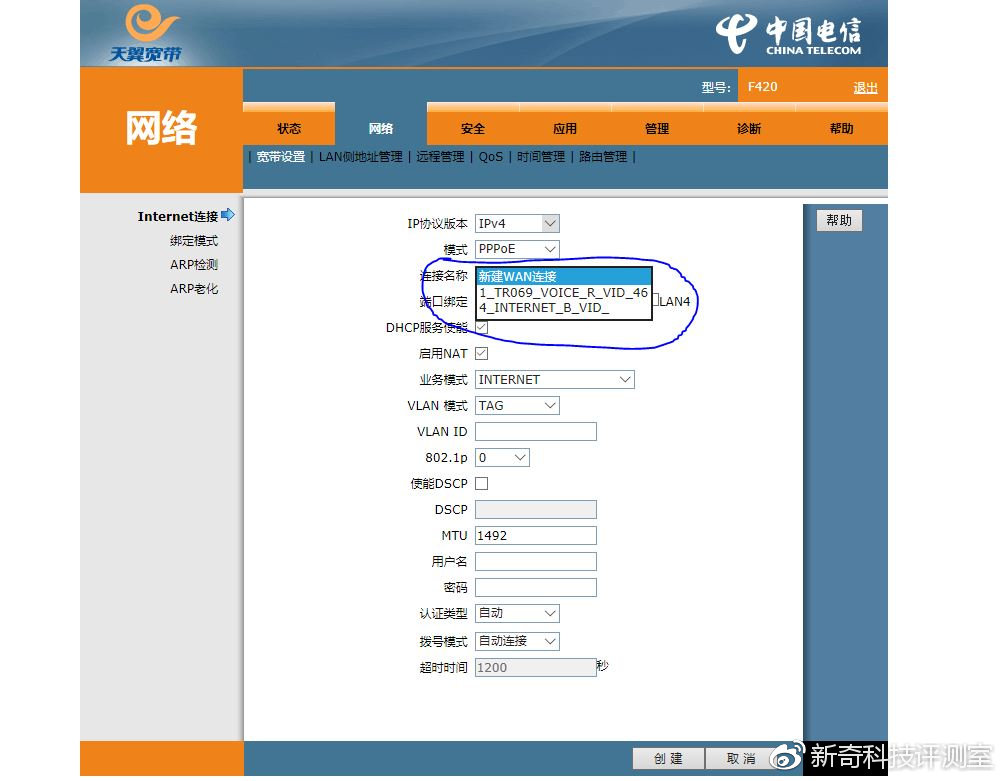Click the 退出 link
The width and height of the screenshot is (1002, 781).
(x=864, y=86)
